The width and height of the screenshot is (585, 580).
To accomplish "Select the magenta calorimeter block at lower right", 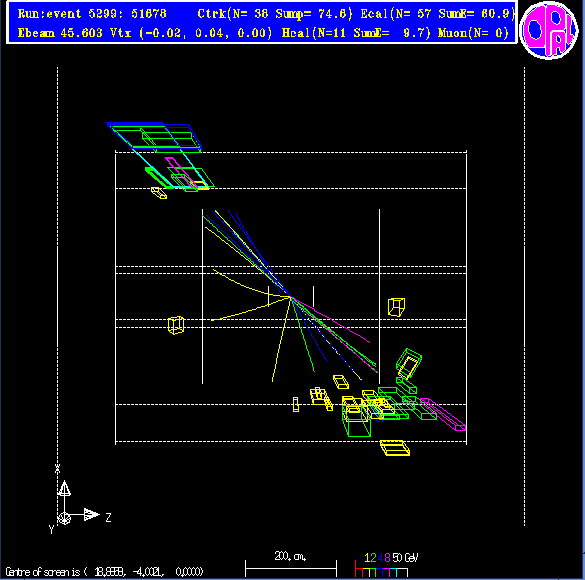I will pyautogui.click(x=443, y=415).
